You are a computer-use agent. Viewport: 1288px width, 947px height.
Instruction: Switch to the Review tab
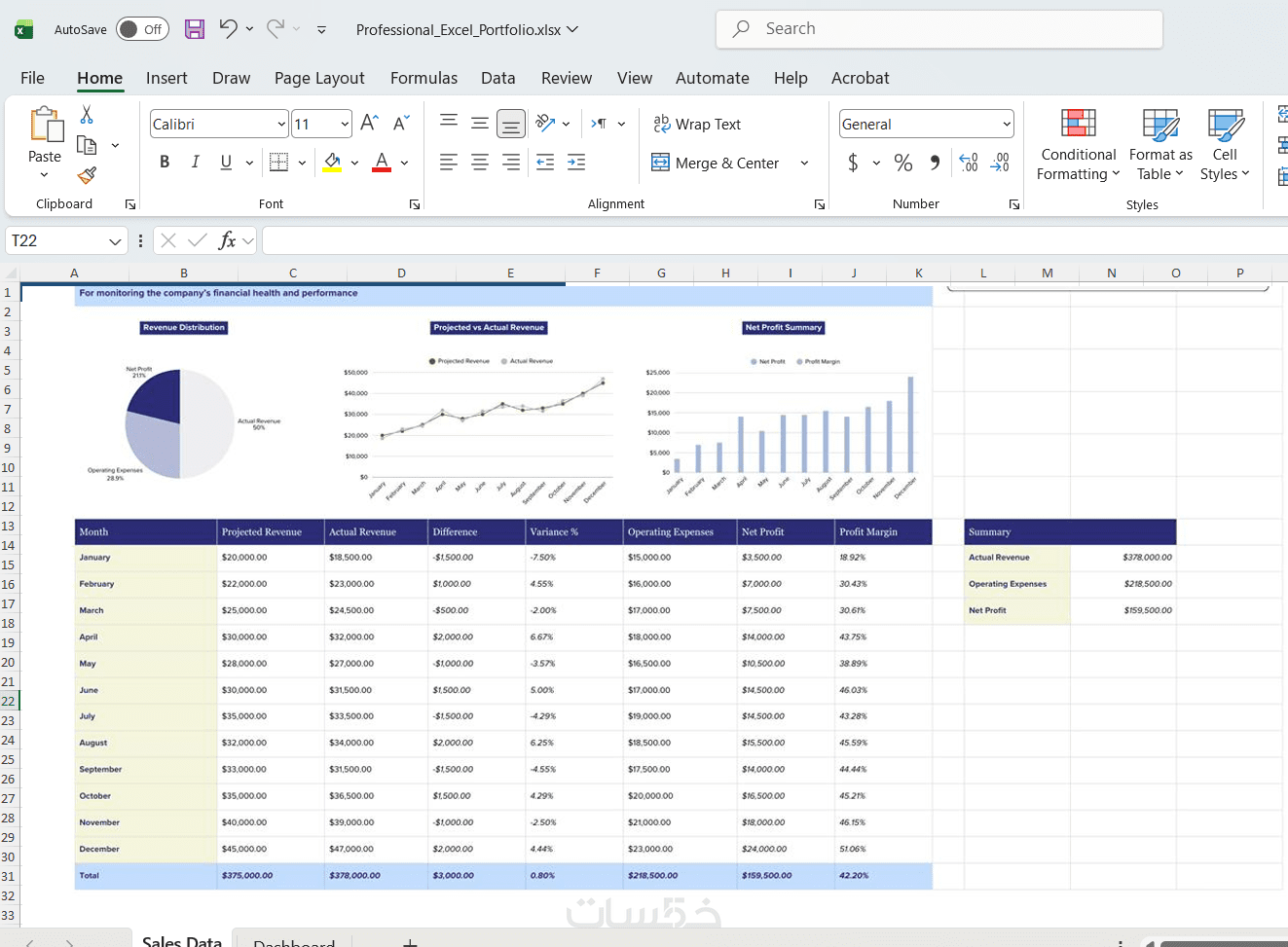(567, 78)
